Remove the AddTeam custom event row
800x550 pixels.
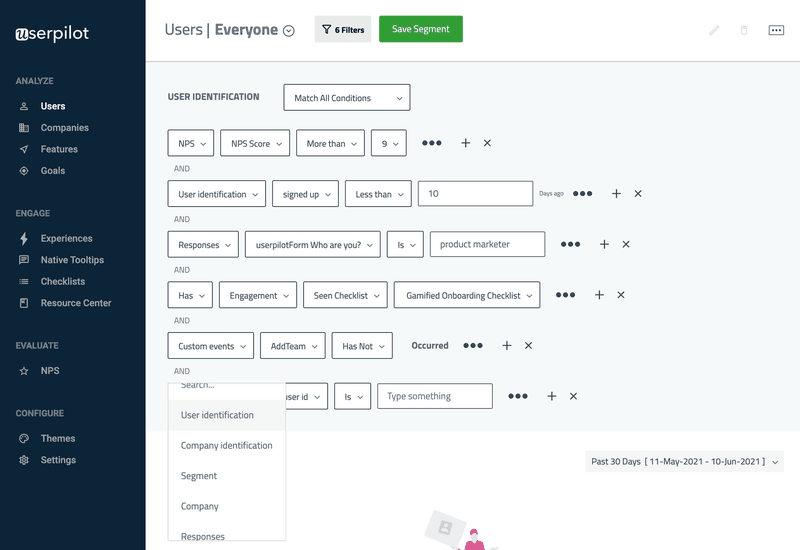pos(528,345)
